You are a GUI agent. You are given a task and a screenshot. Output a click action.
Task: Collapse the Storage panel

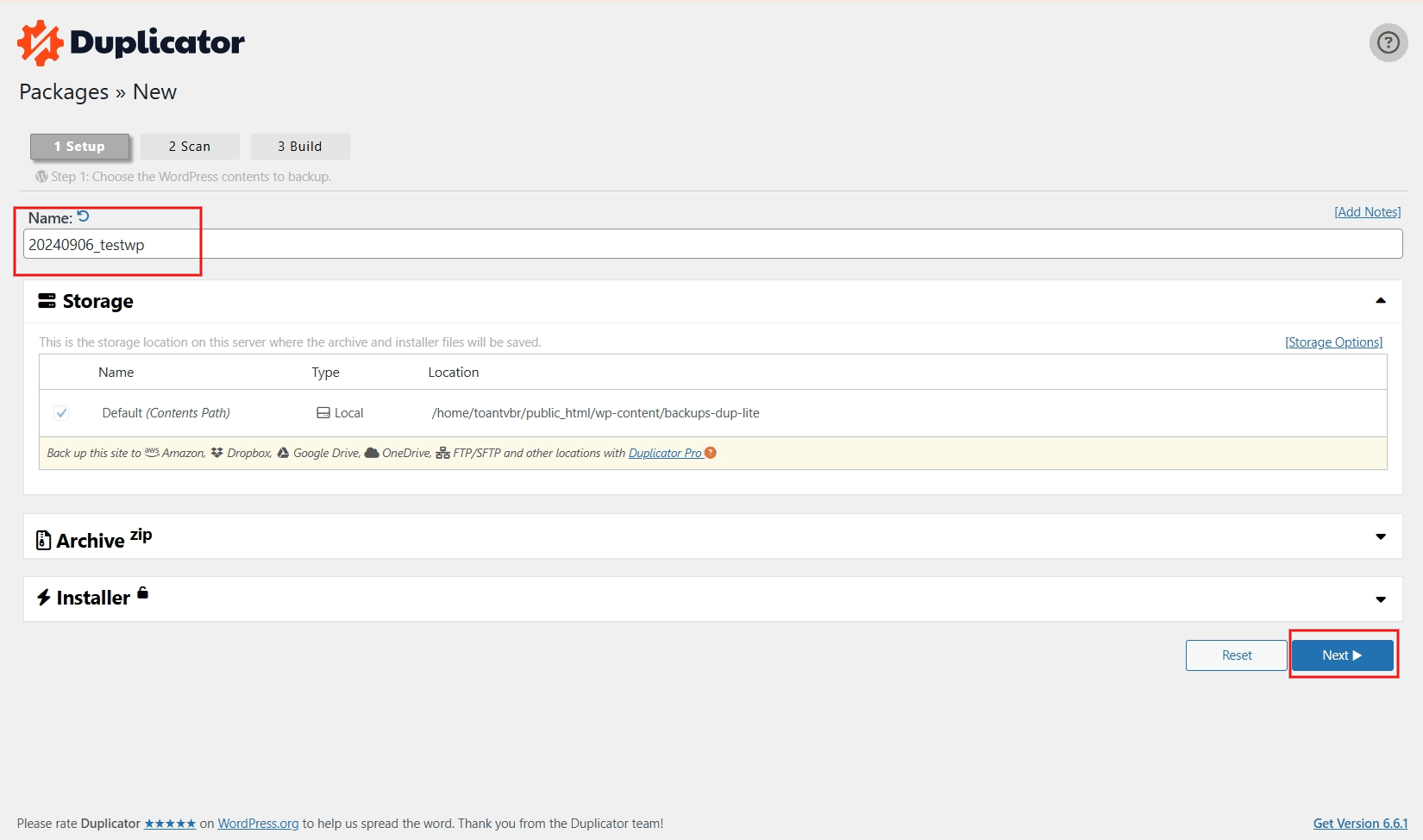(x=1380, y=301)
